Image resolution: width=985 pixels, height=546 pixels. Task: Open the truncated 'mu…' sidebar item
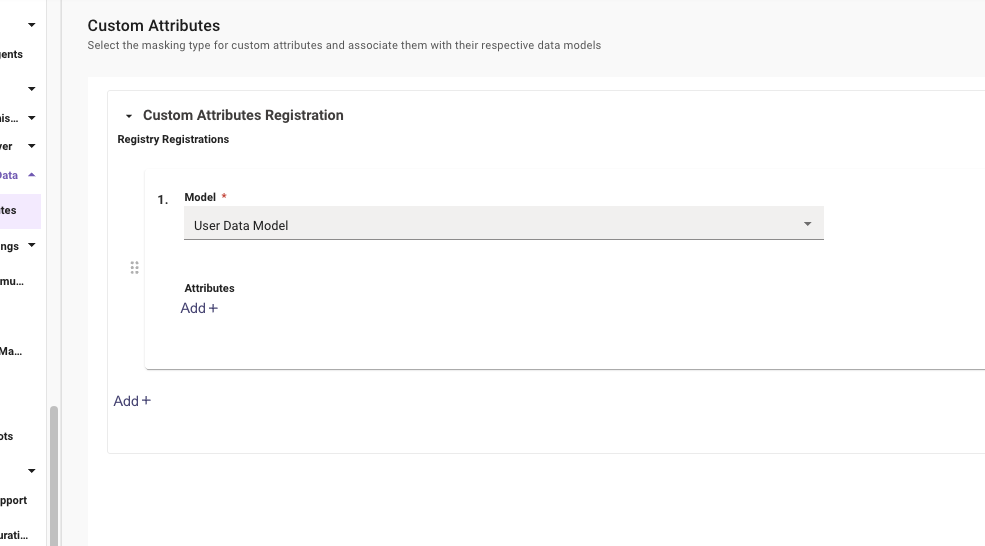(x=12, y=281)
